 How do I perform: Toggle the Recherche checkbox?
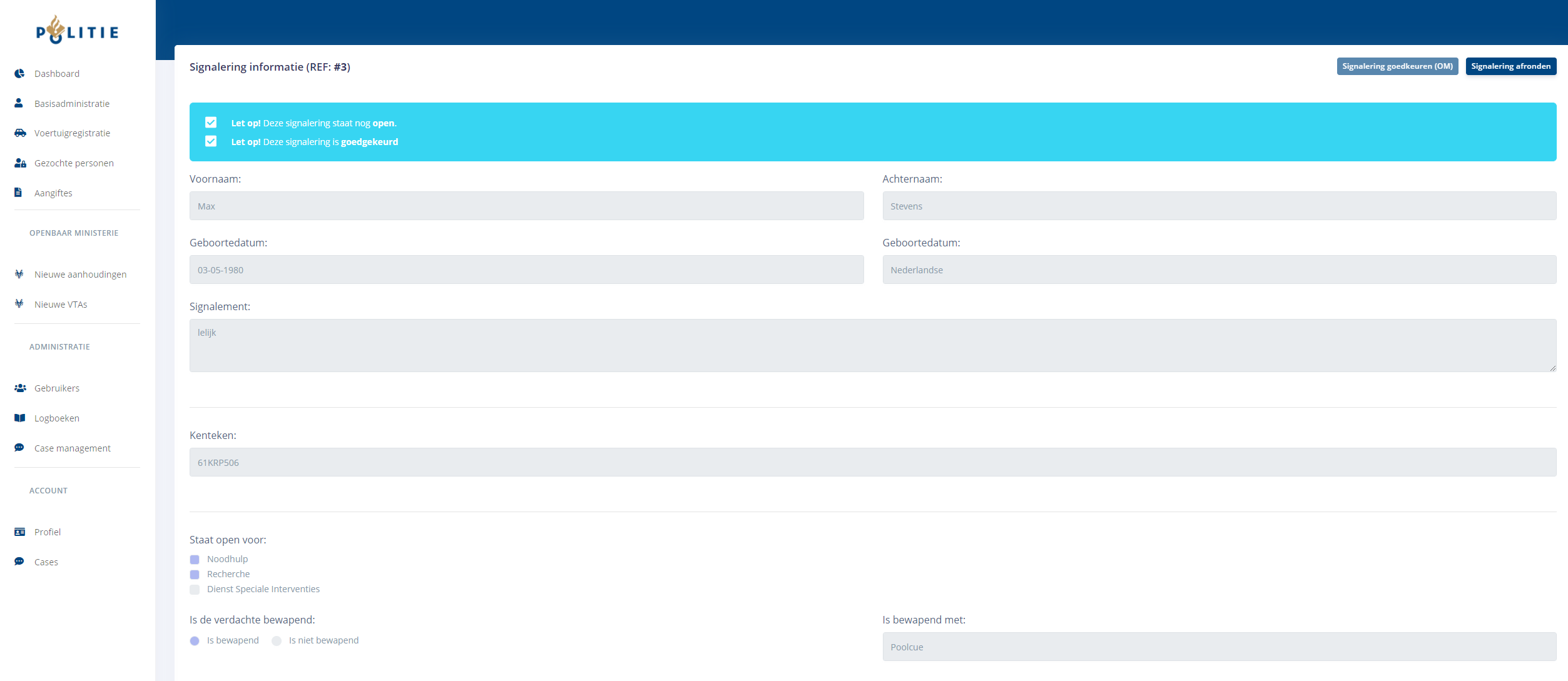(195, 575)
